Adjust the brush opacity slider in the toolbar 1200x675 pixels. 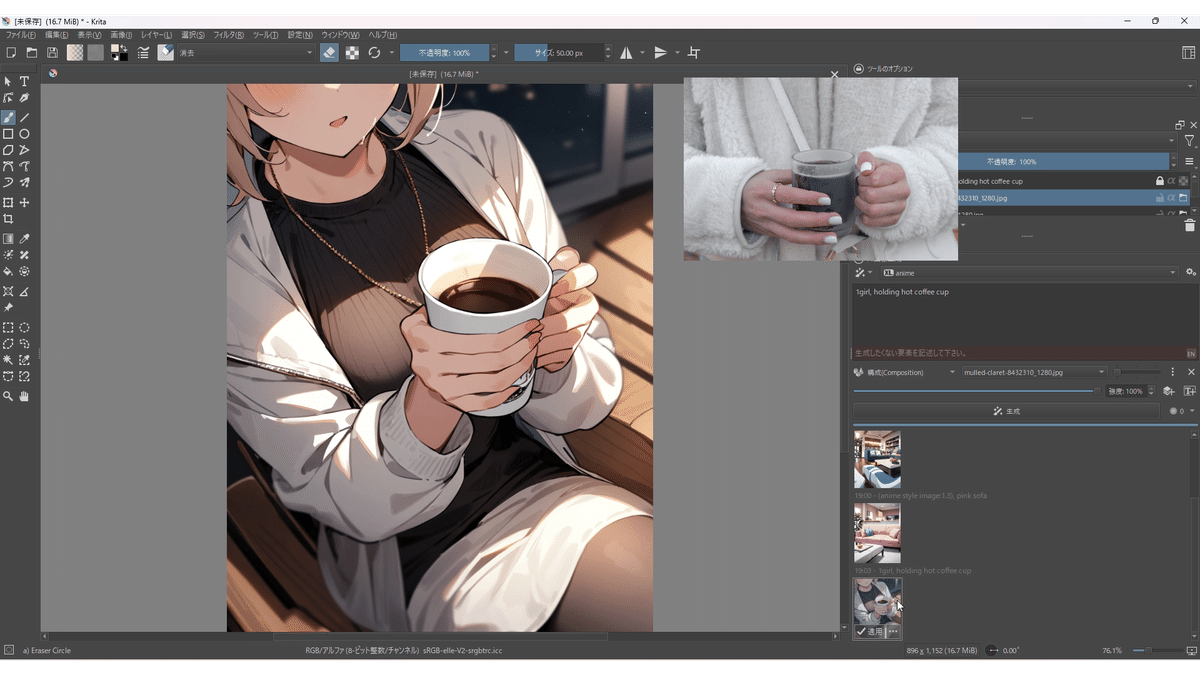[444, 53]
